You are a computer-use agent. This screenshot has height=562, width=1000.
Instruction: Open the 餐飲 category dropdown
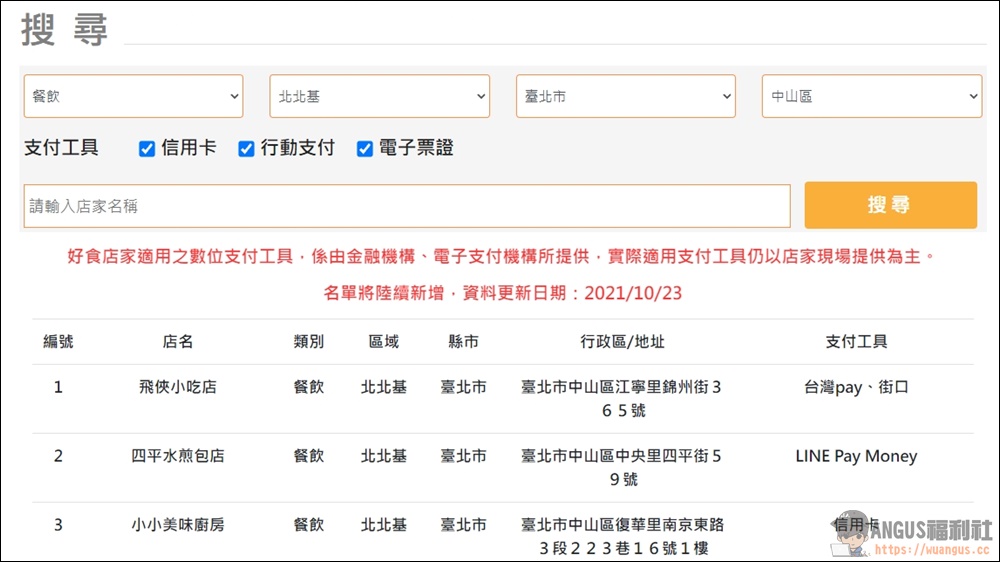click(134, 96)
